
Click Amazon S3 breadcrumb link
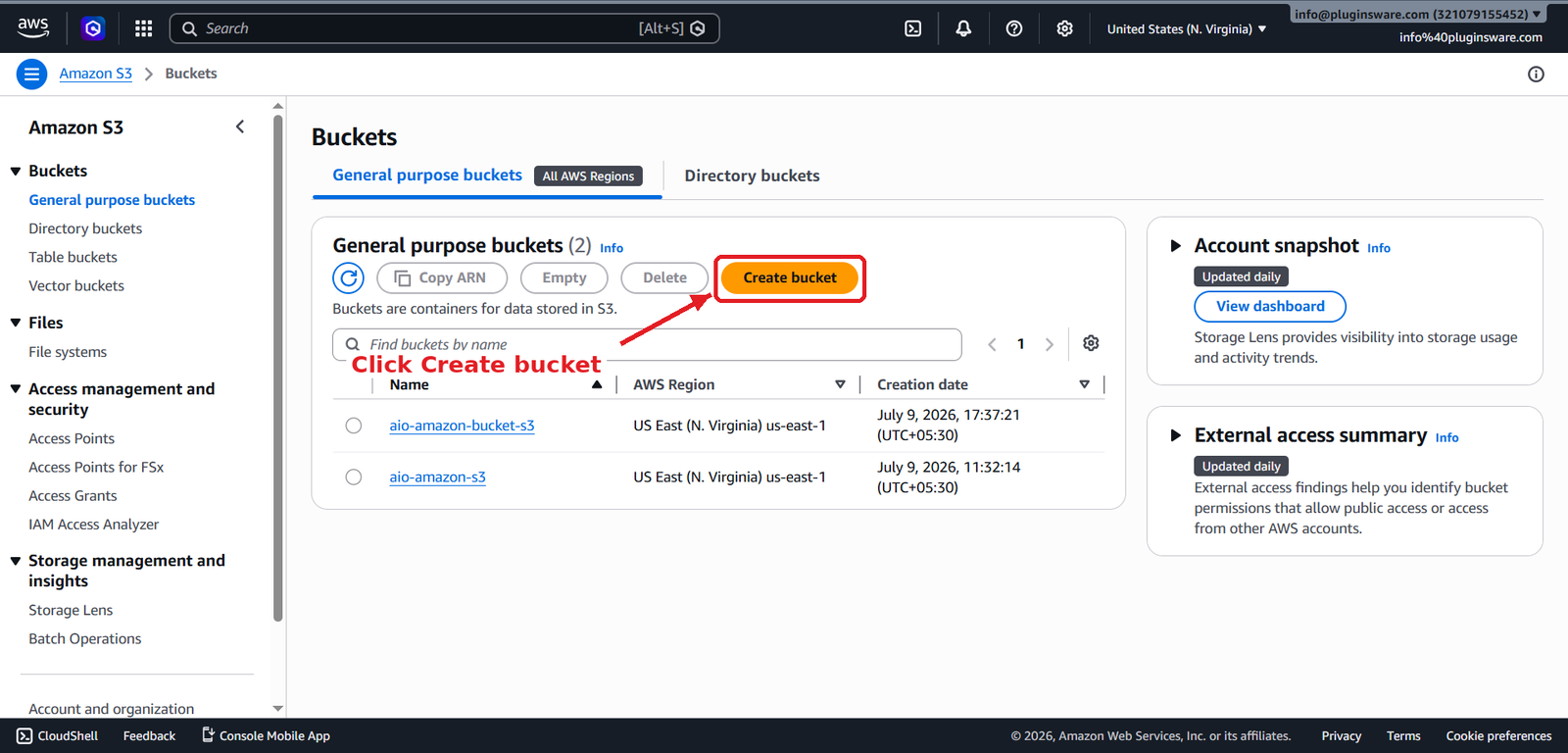95,74
